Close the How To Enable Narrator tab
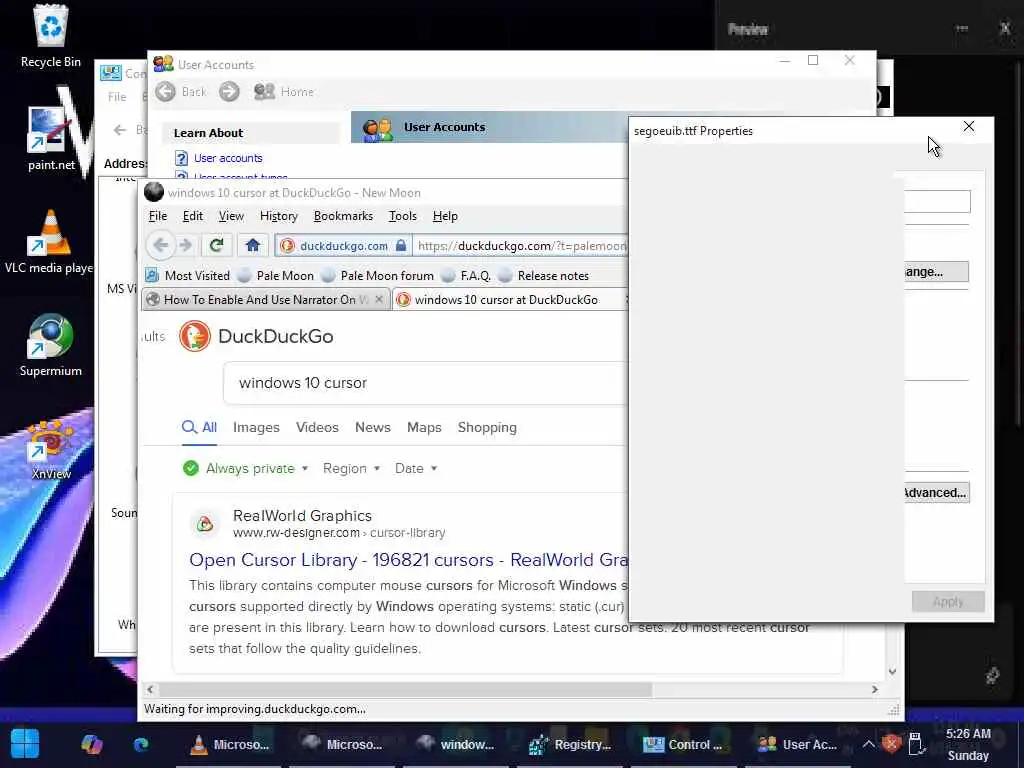This screenshot has width=1024, height=768. pos(379,299)
